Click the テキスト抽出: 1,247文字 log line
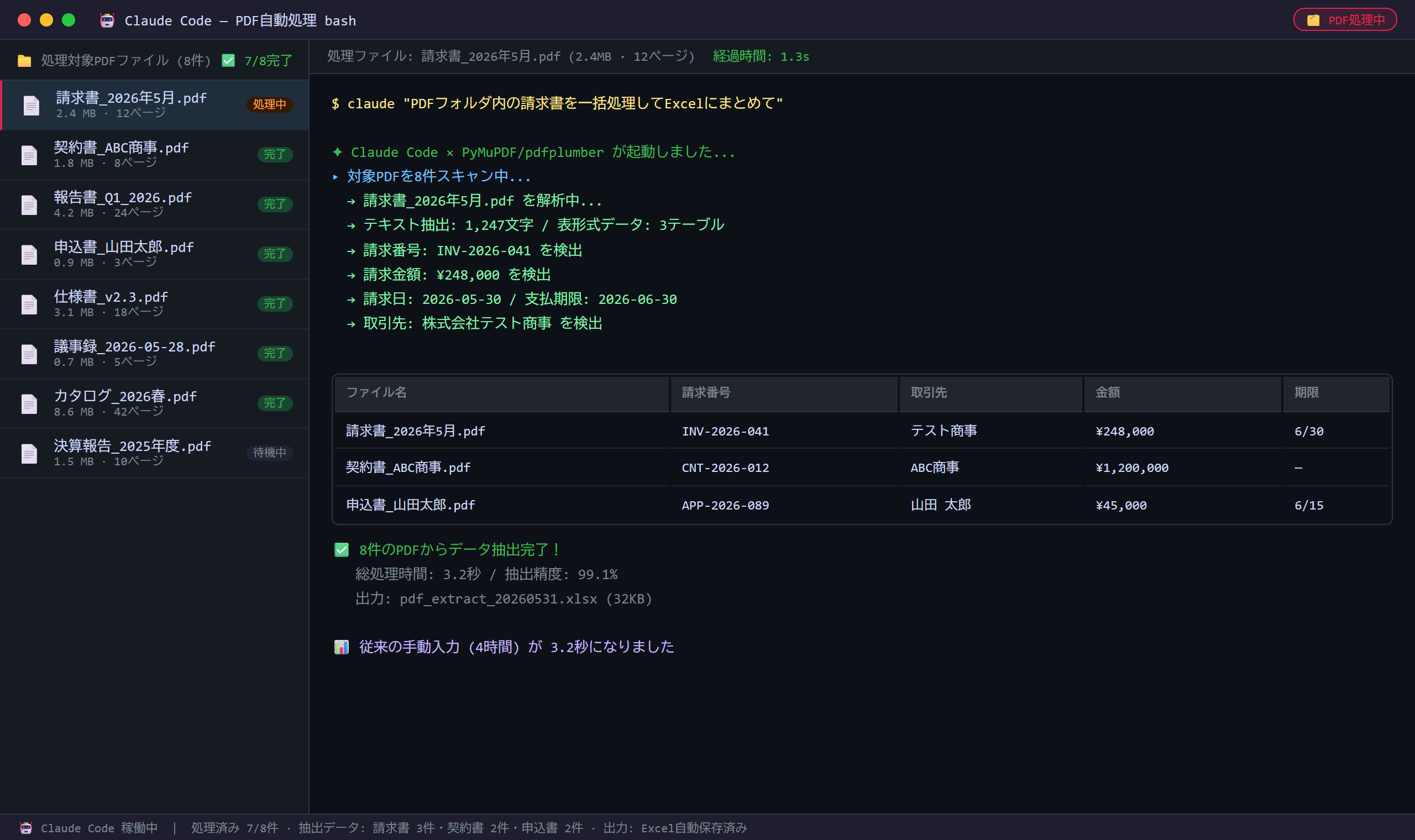 pyautogui.click(x=535, y=225)
